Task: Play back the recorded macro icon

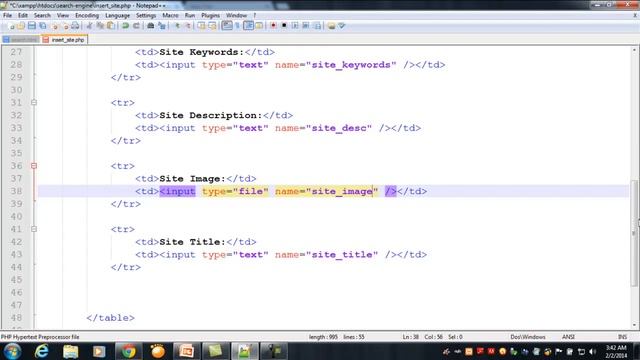Action: pyautogui.click(x=295, y=26)
